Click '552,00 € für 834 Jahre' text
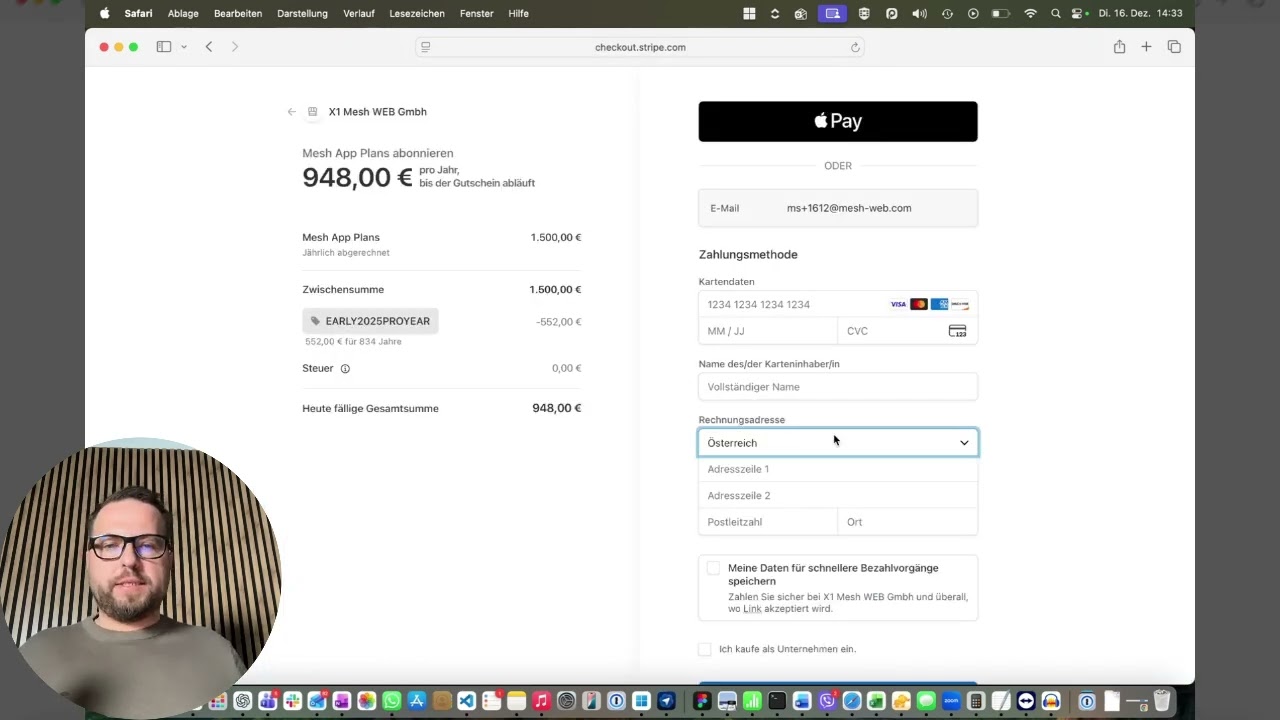The image size is (1280, 720). click(x=353, y=342)
